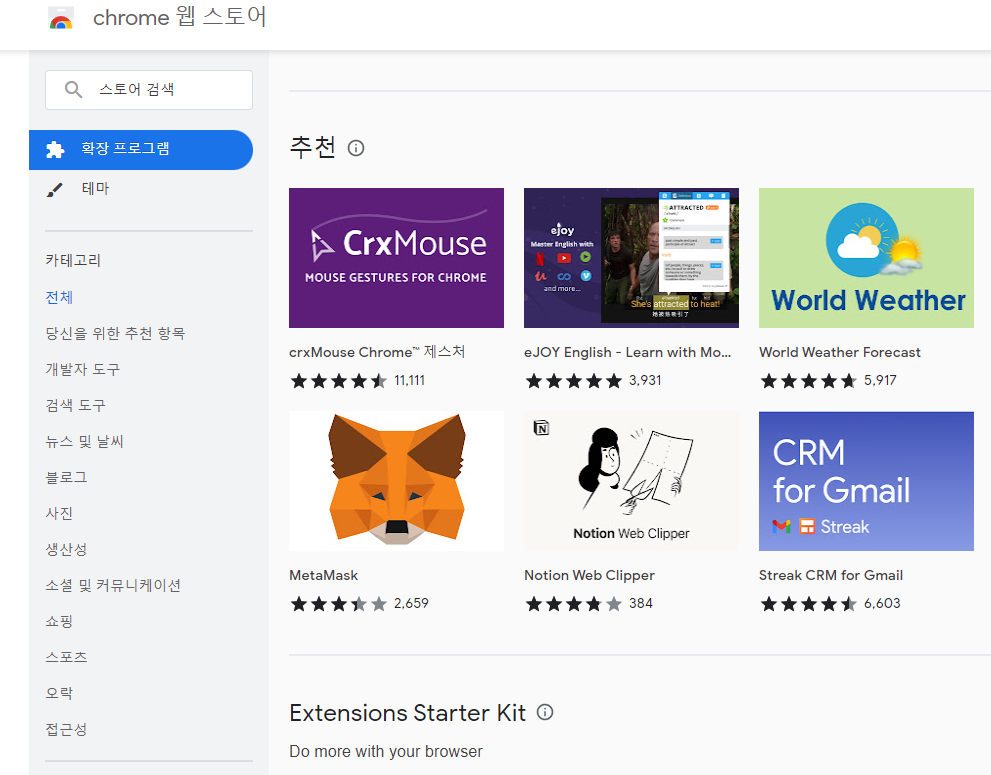Open the MetaMask fox thumbnail
The image size is (991, 775).
(396, 481)
